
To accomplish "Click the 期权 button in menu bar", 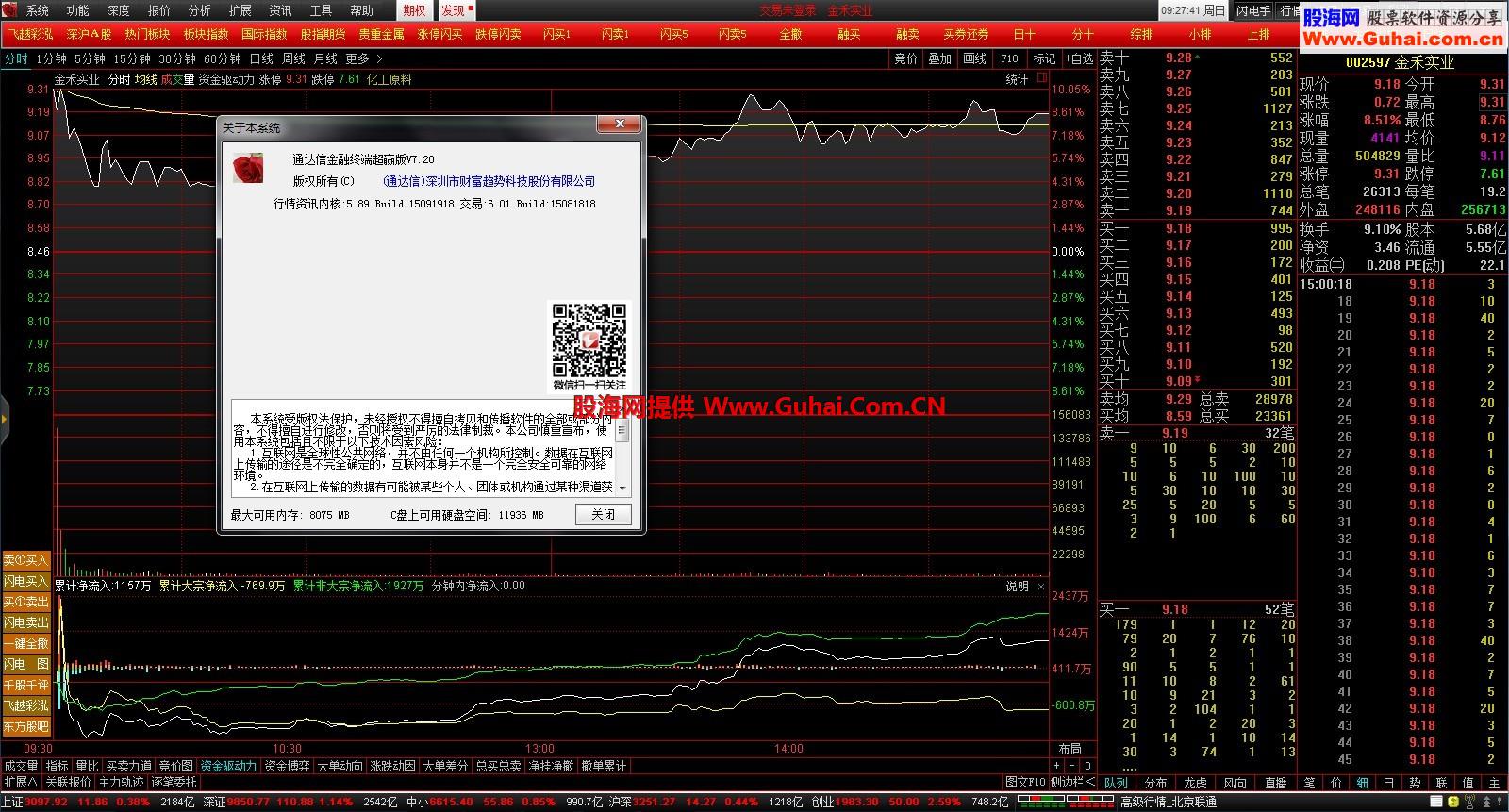I will [414, 10].
